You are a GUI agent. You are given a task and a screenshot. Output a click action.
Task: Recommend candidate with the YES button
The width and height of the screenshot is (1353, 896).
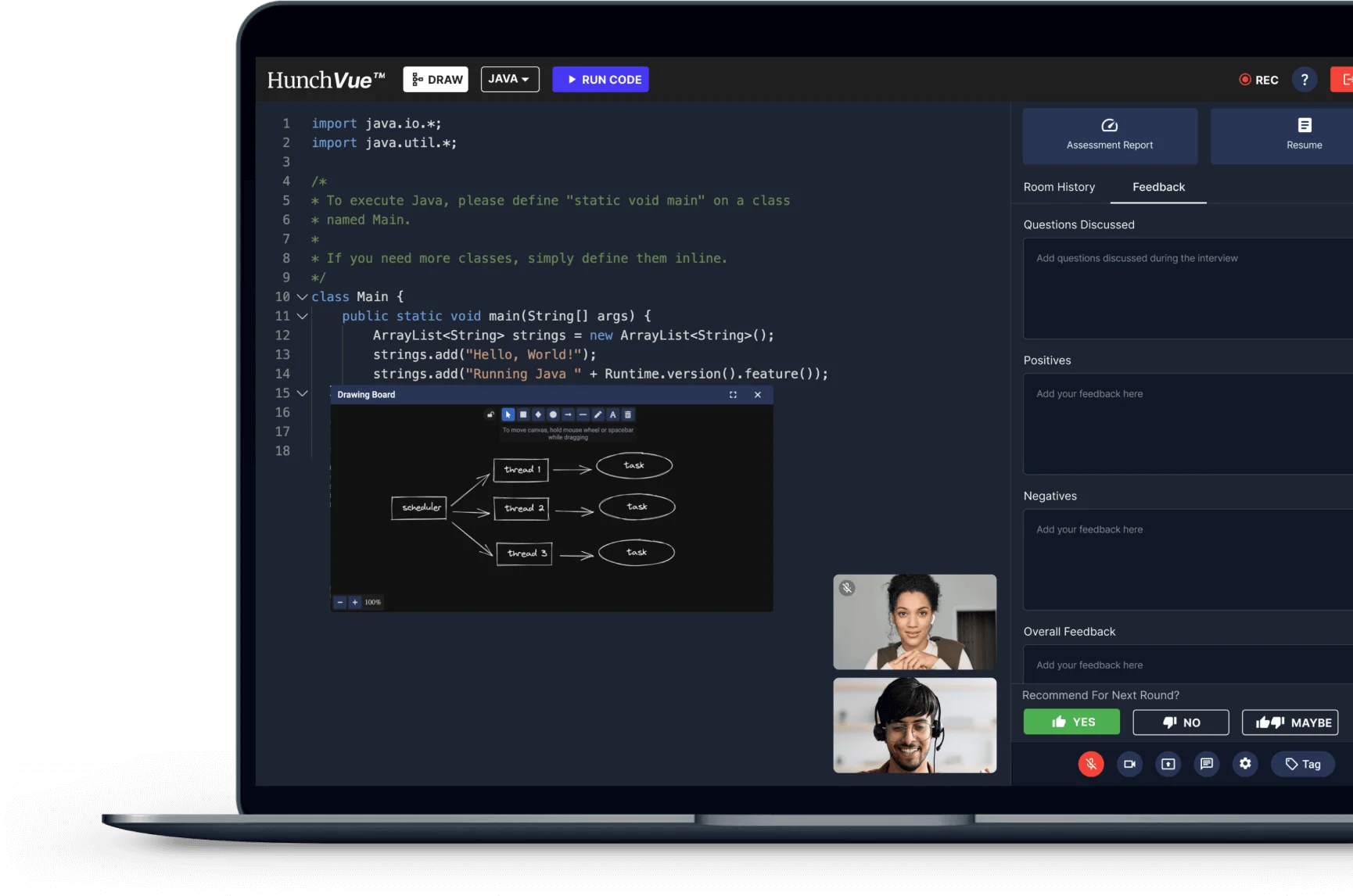(1071, 722)
